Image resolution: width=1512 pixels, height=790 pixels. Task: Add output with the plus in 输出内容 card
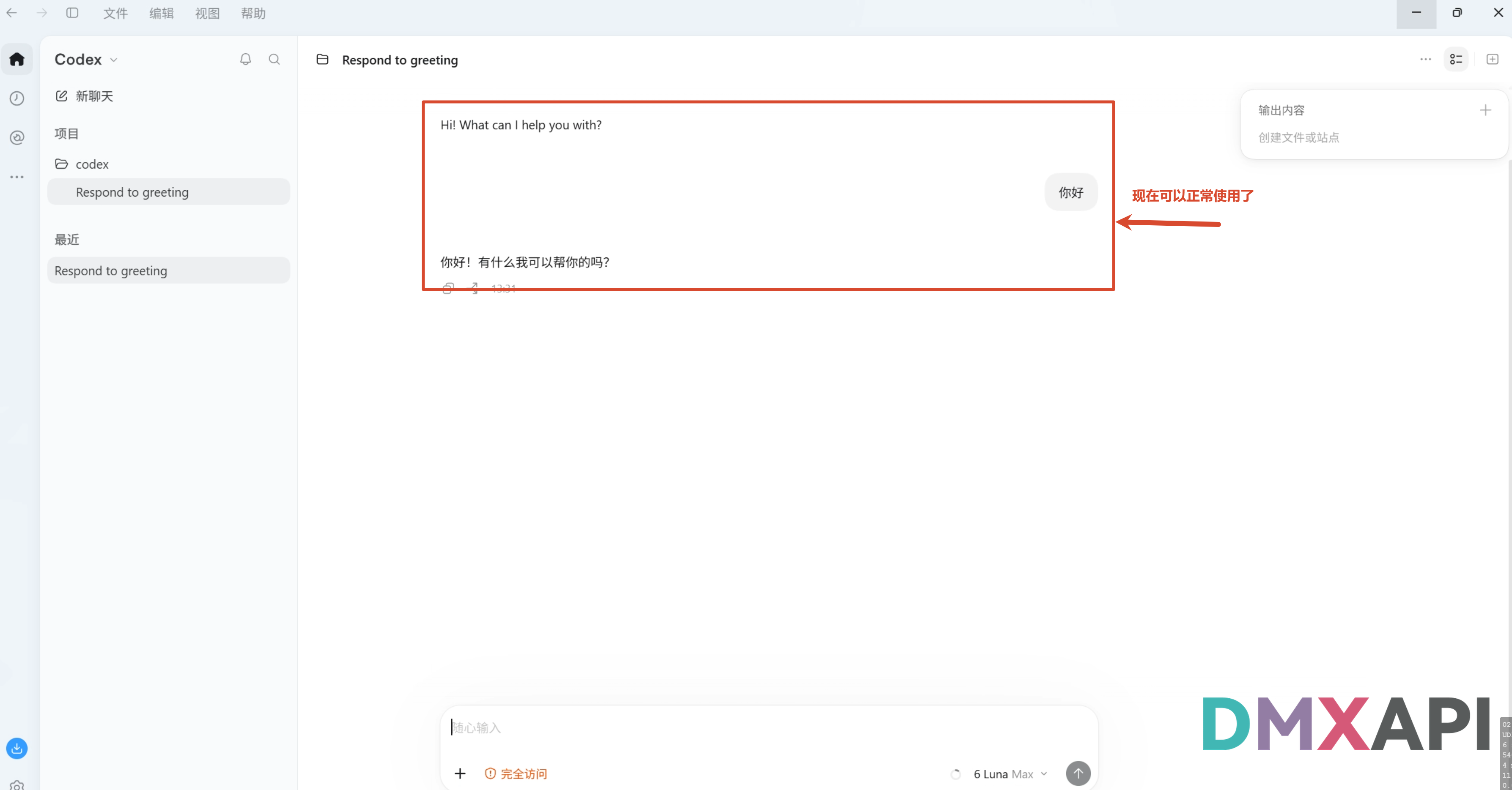[1486, 109]
